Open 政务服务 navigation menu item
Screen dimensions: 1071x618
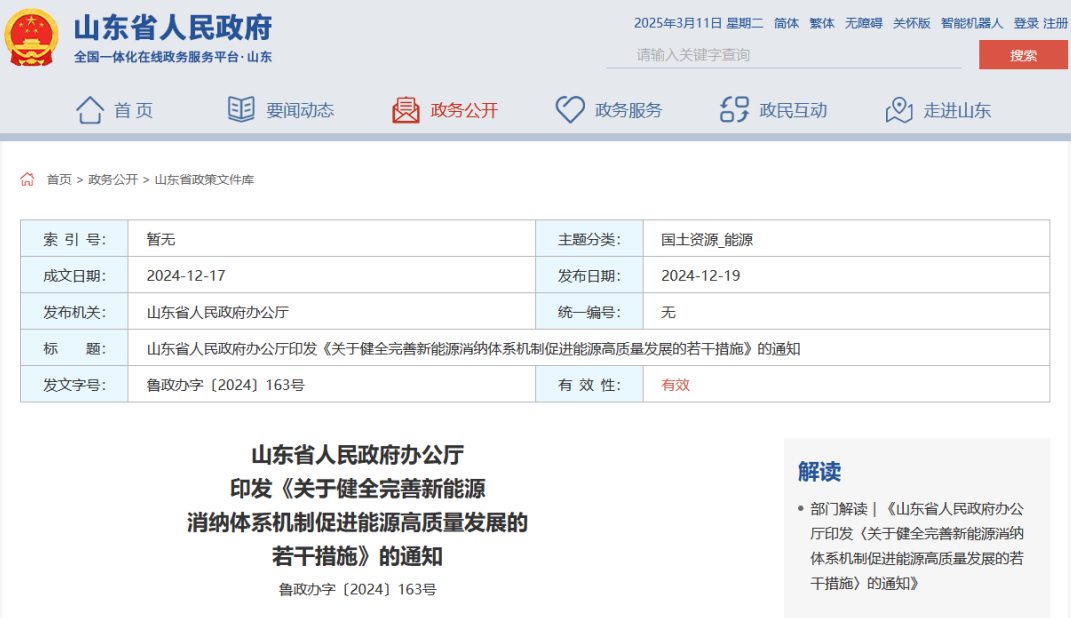629,111
